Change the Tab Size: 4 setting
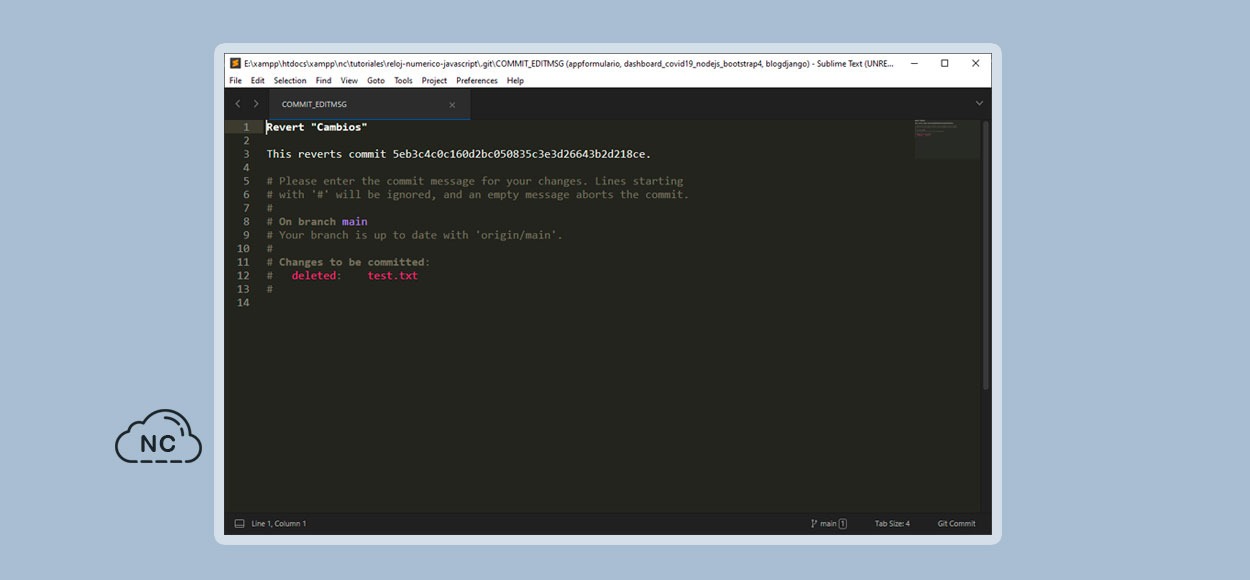Viewport: 1250px width, 580px height. (892, 524)
